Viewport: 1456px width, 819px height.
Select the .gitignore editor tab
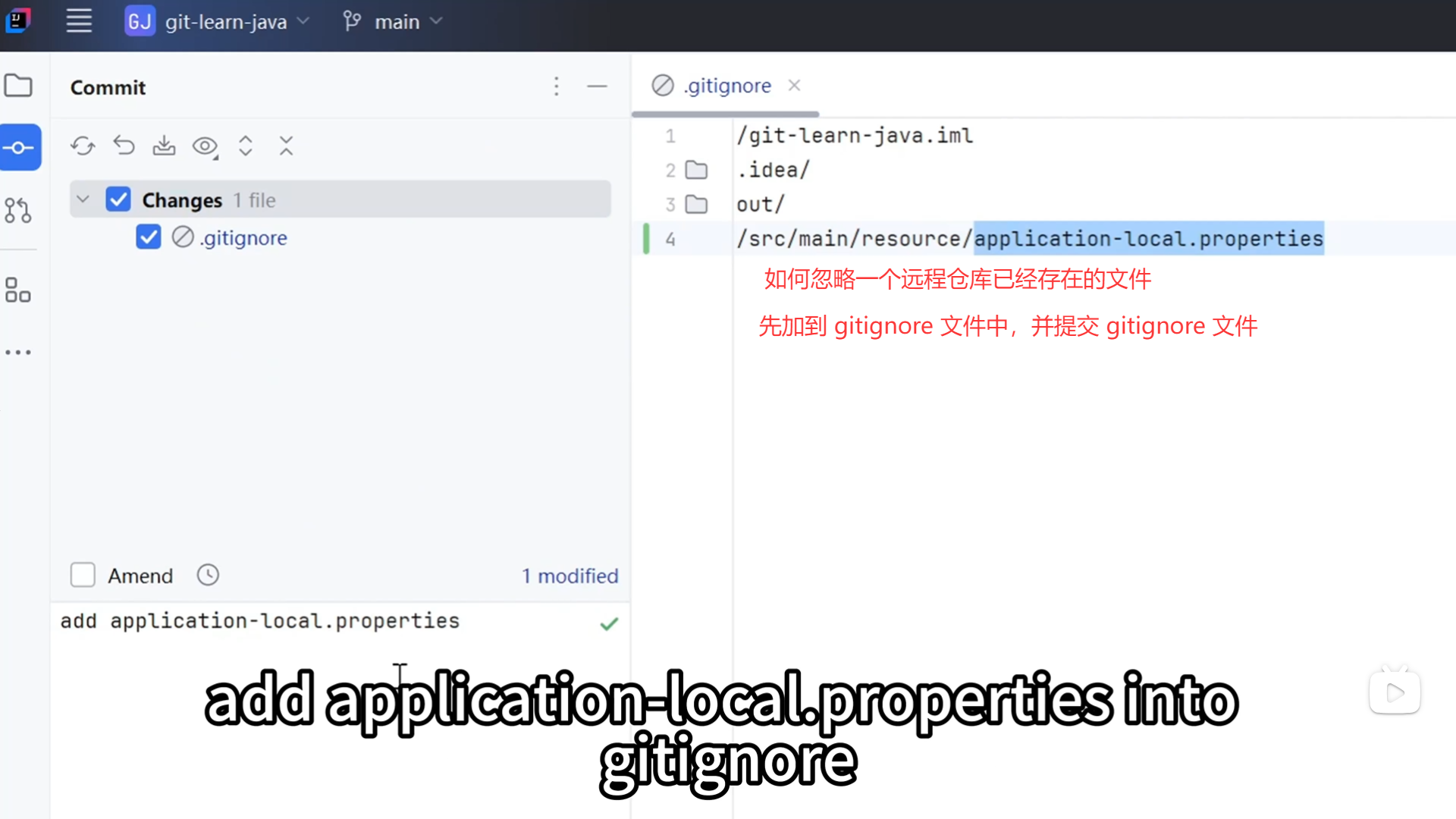[727, 86]
